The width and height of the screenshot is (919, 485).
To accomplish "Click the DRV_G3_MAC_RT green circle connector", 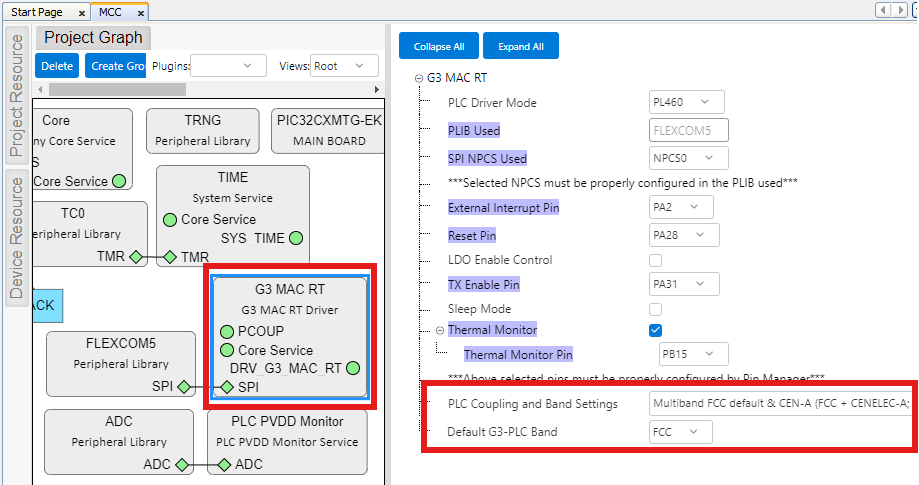I will tap(353, 368).
